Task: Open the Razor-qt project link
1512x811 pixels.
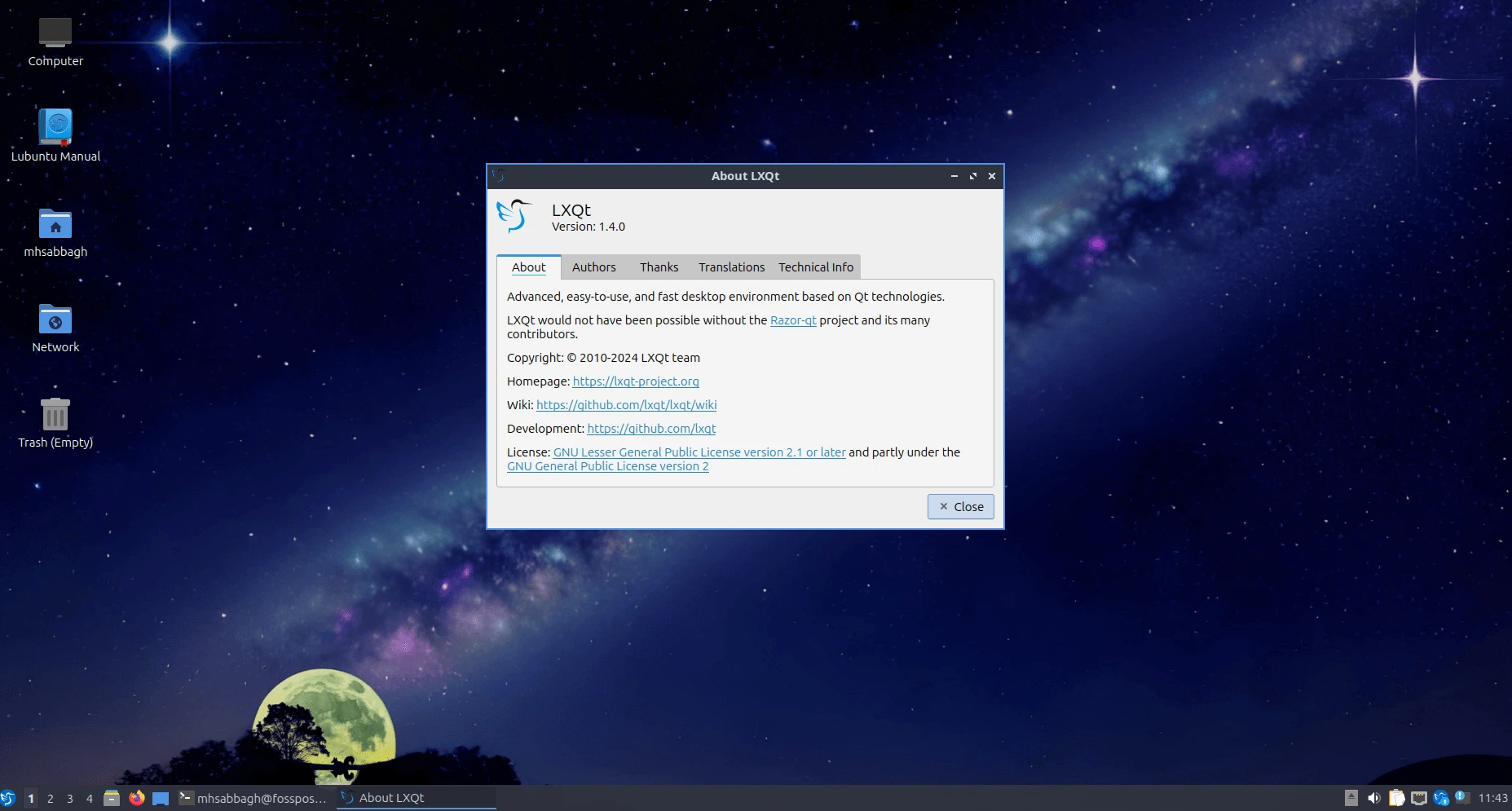Action: click(793, 320)
